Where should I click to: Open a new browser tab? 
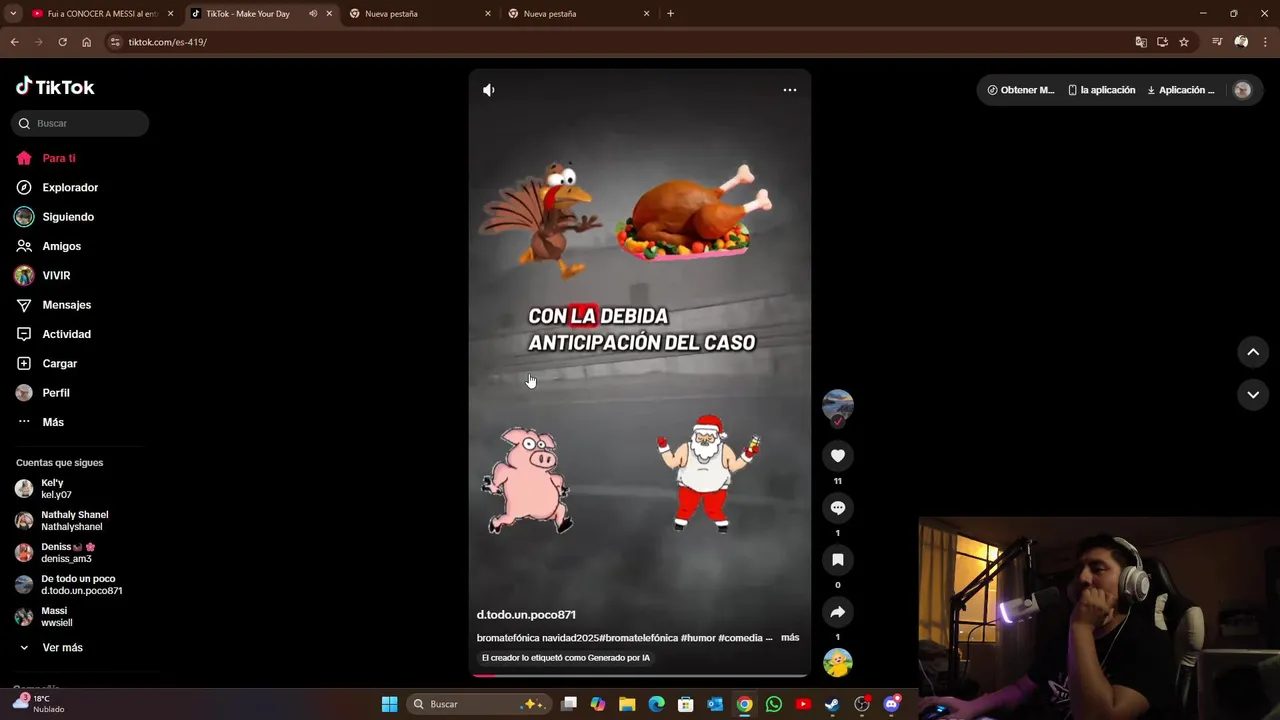670,14
